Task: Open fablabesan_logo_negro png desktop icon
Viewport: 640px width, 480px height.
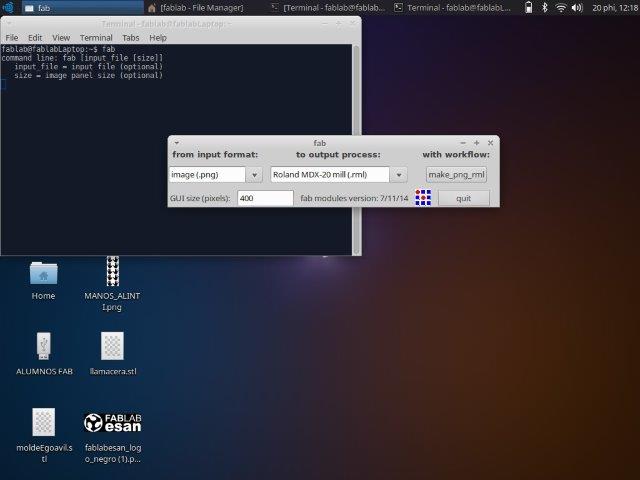Action: pos(113,422)
